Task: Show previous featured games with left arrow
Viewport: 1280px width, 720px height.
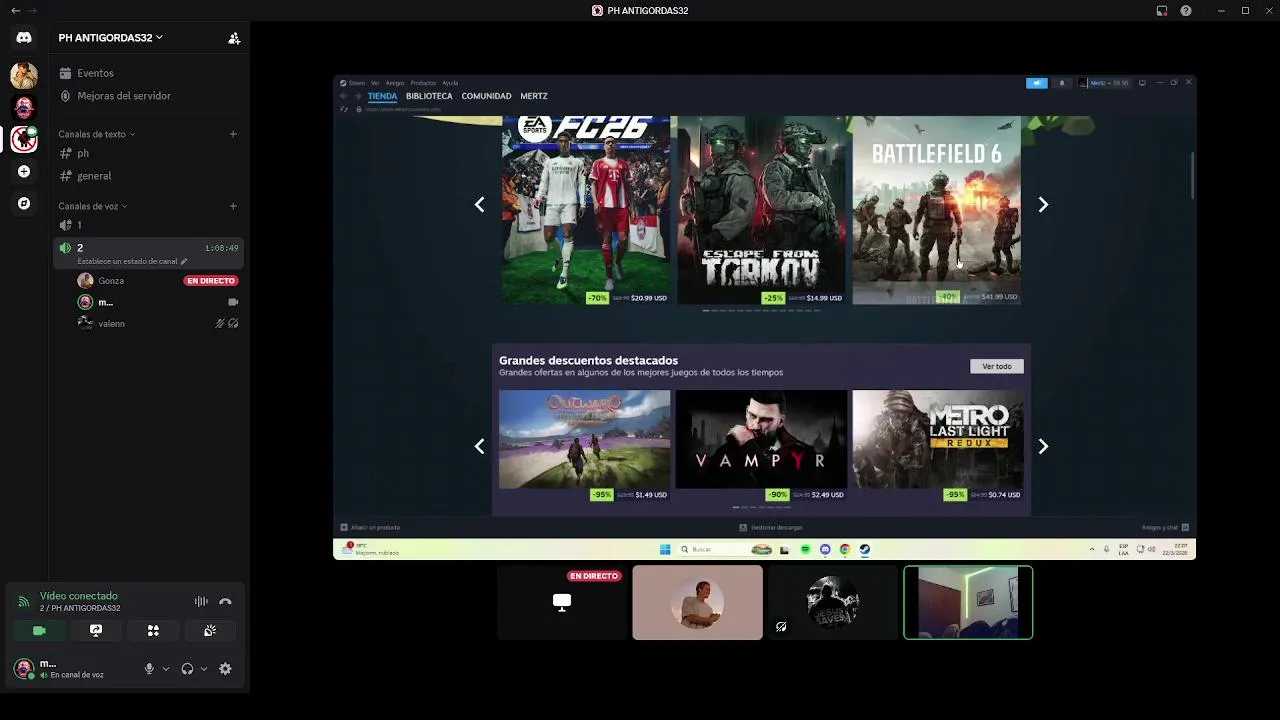Action: click(x=479, y=204)
